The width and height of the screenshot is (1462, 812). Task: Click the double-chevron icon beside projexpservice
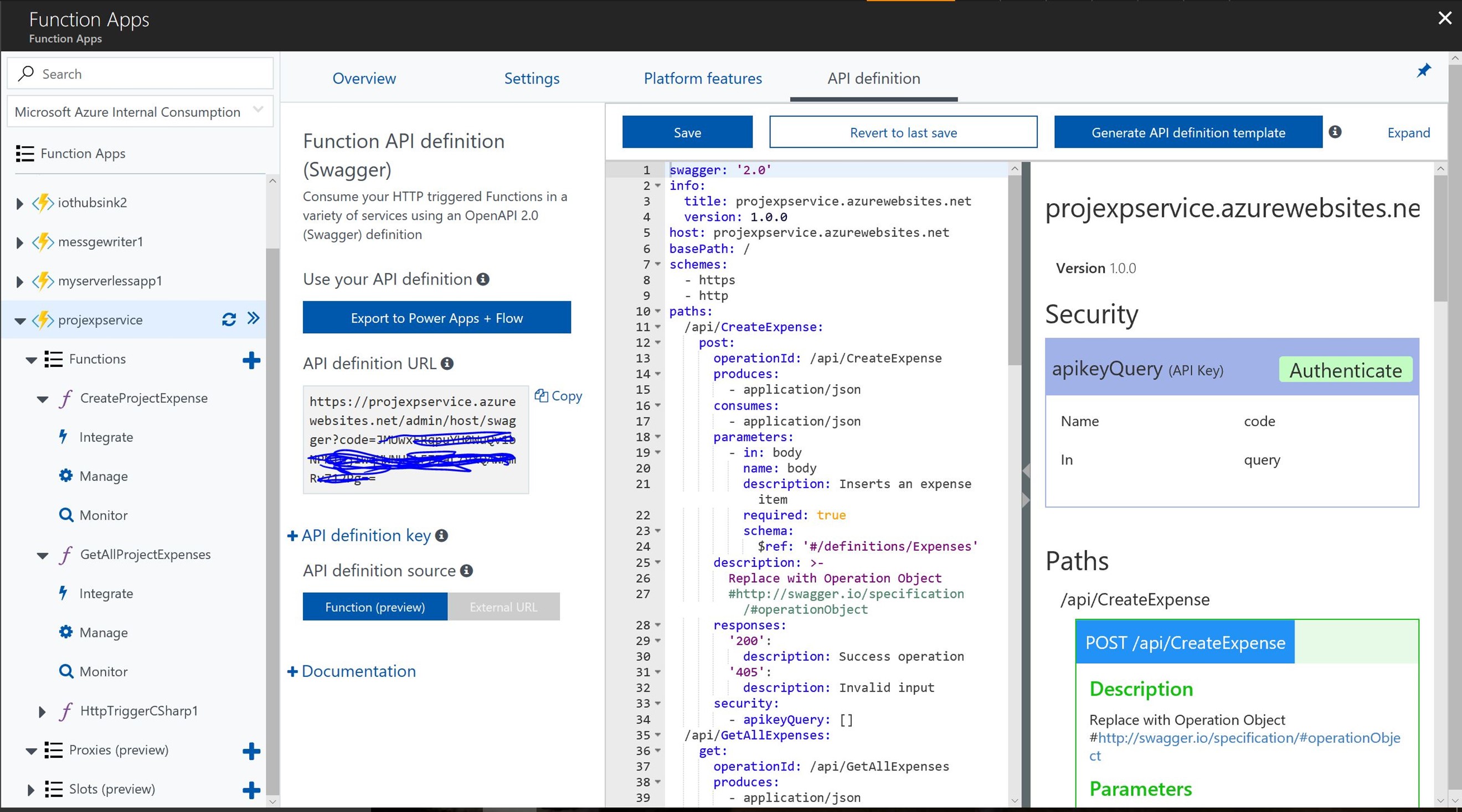click(253, 318)
